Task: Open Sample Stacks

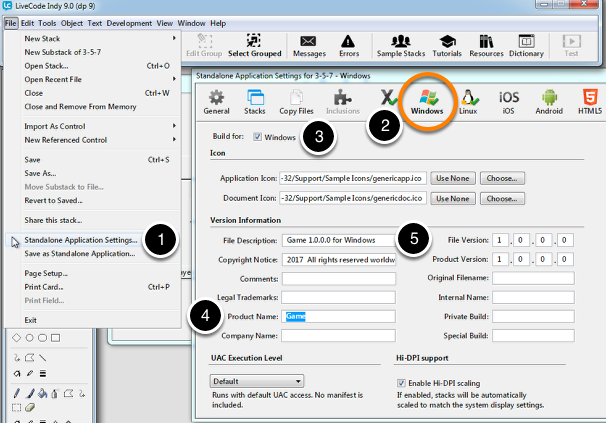Action: tap(401, 46)
